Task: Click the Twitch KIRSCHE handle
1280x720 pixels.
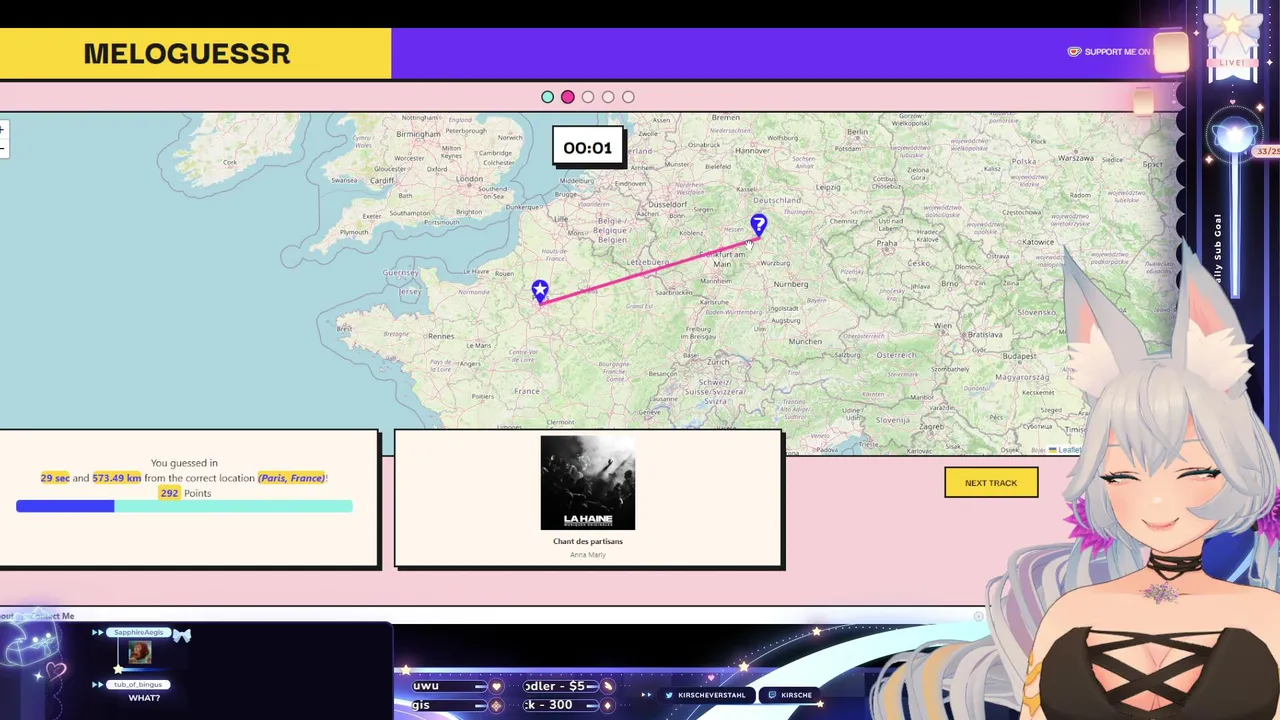Action: (788, 695)
